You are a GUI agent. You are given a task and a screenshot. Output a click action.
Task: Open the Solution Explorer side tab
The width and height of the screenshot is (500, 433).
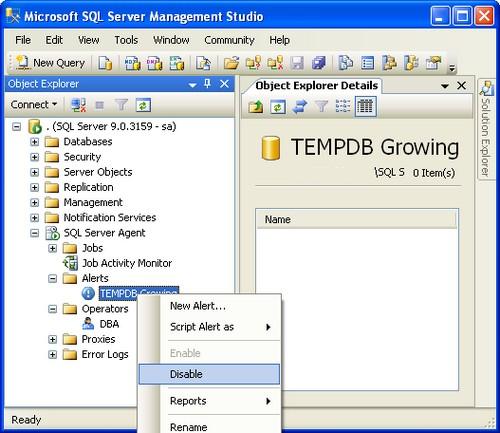pyautogui.click(x=486, y=129)
